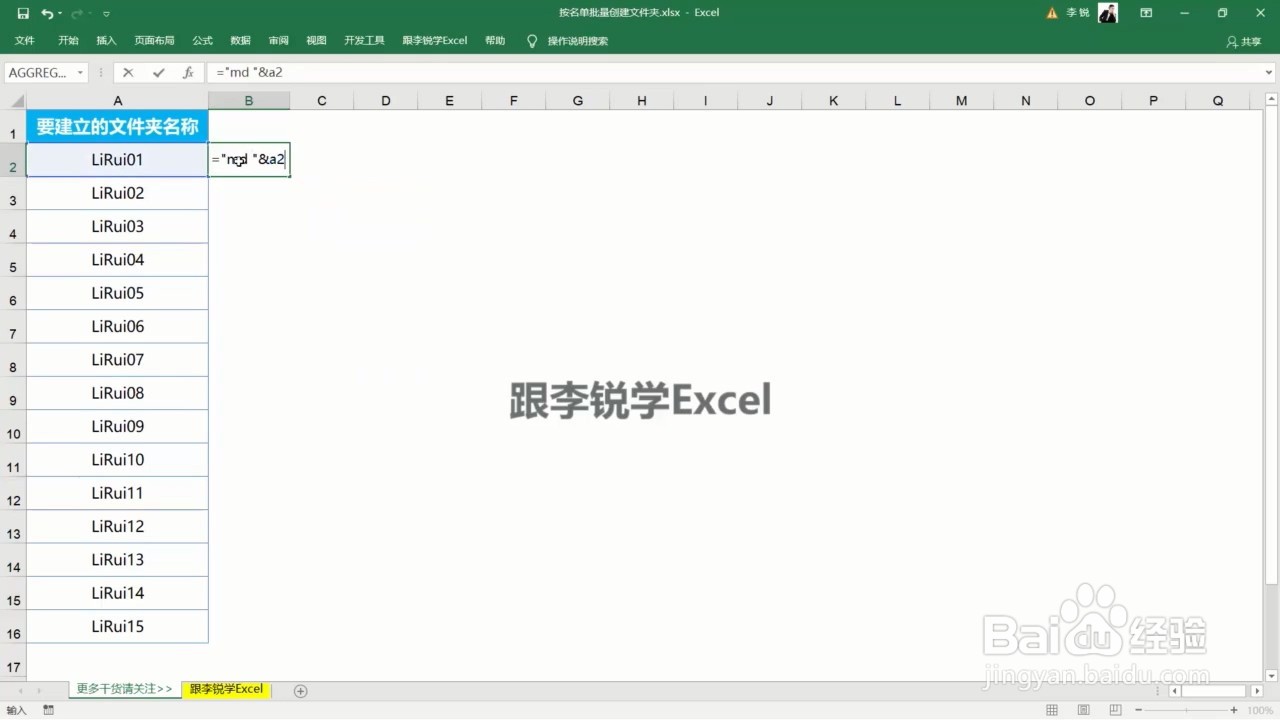
Task: Select cell containing LiRui01
Action: click(x=117, y=160)
